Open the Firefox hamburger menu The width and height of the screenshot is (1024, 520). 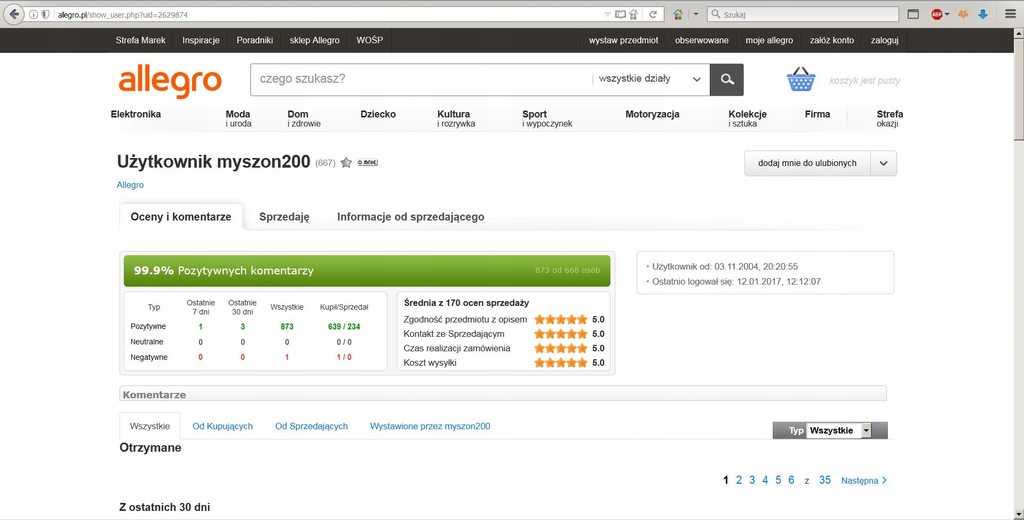1010,14
